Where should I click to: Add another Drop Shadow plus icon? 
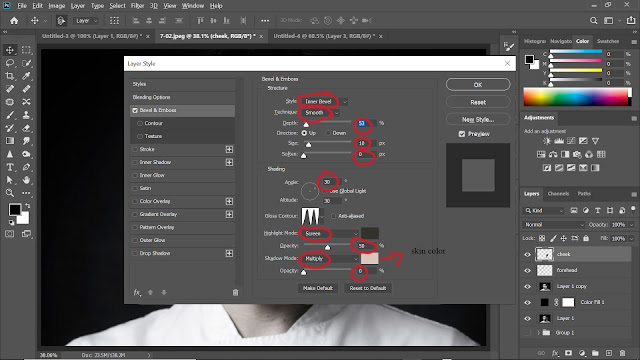tap(229, 253)
